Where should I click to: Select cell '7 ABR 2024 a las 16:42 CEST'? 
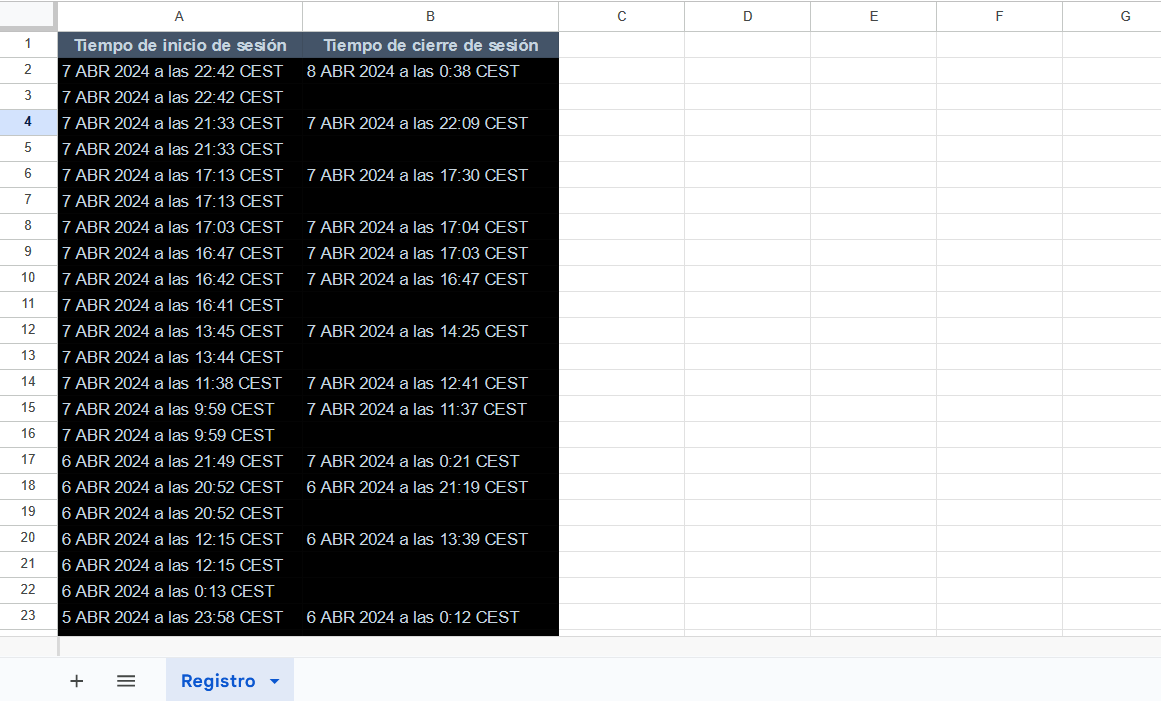[x=180, y=279]
